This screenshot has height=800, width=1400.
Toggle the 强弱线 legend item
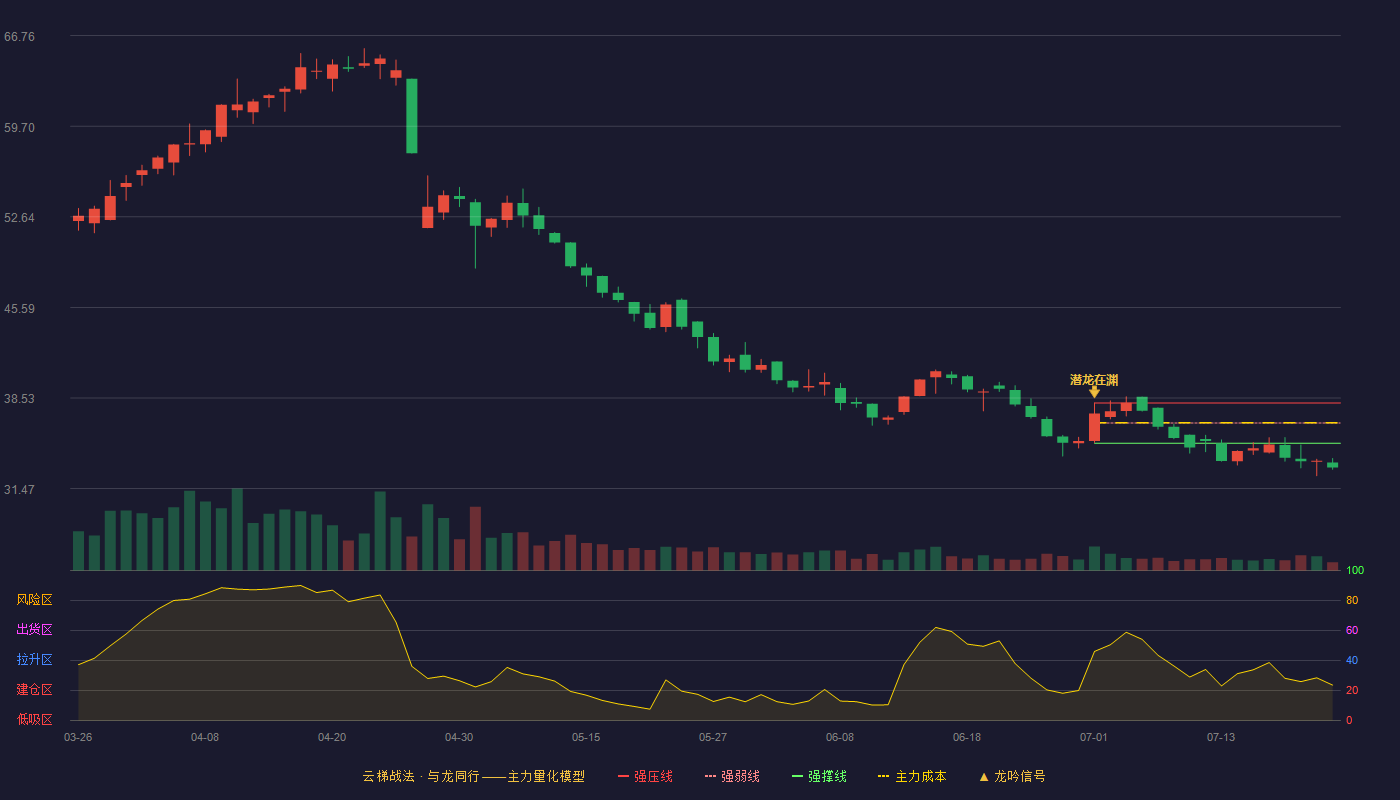(x=732, y=776)
